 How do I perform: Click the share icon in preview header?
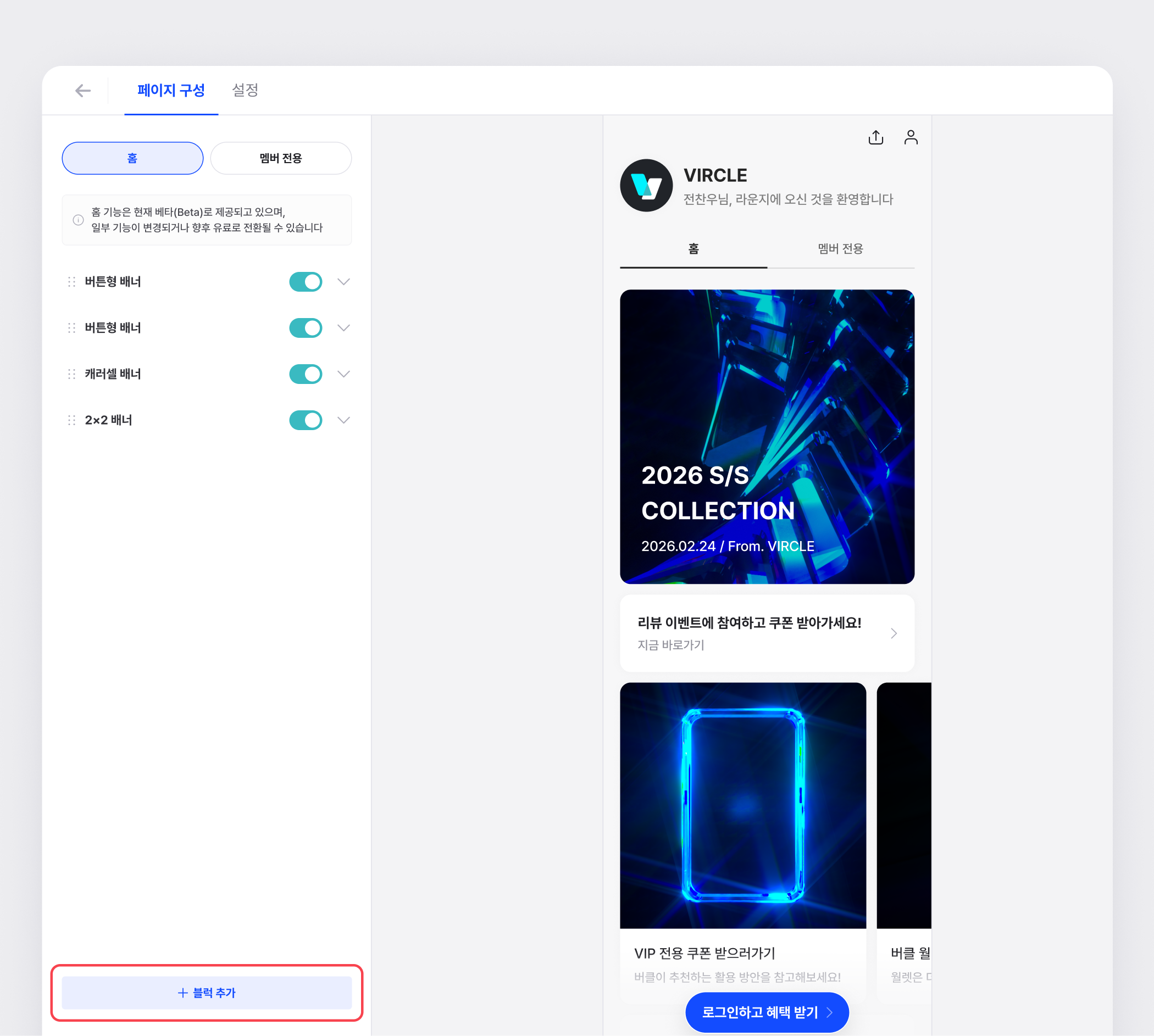875,137
